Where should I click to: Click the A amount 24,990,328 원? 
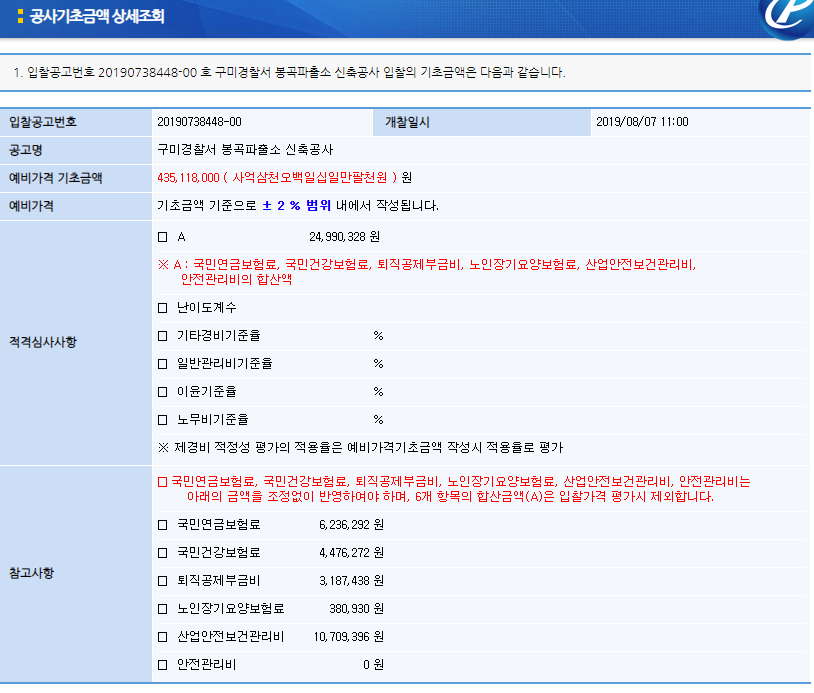tap(345, 237)
